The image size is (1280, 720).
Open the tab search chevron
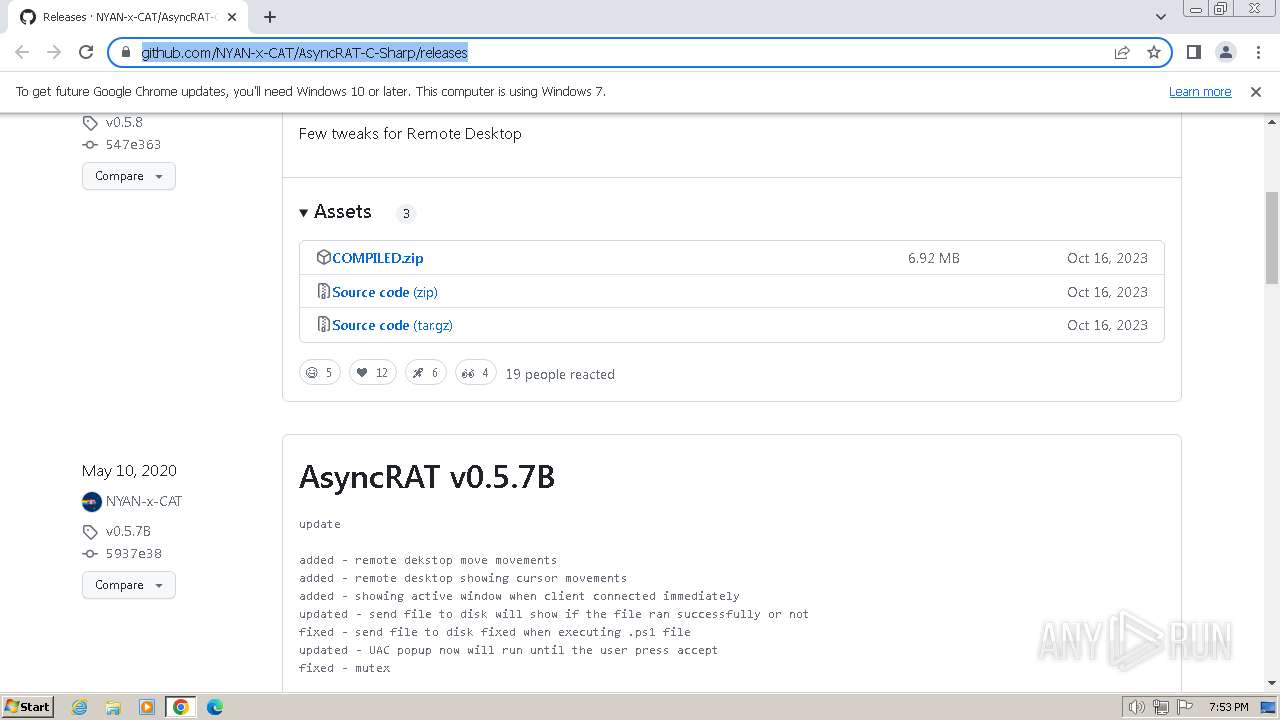pos(1160,17)
